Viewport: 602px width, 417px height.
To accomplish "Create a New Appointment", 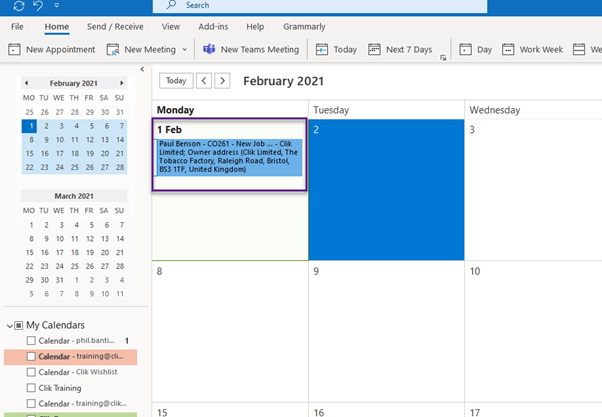I will [x=51, y=50].
